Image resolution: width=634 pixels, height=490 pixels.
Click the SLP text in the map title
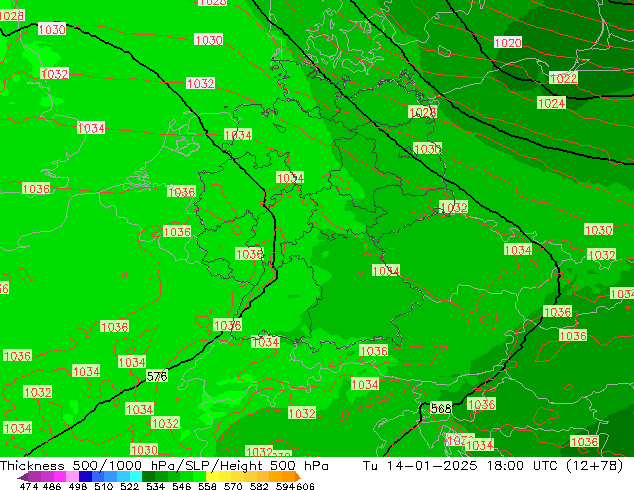coord(195,466)
